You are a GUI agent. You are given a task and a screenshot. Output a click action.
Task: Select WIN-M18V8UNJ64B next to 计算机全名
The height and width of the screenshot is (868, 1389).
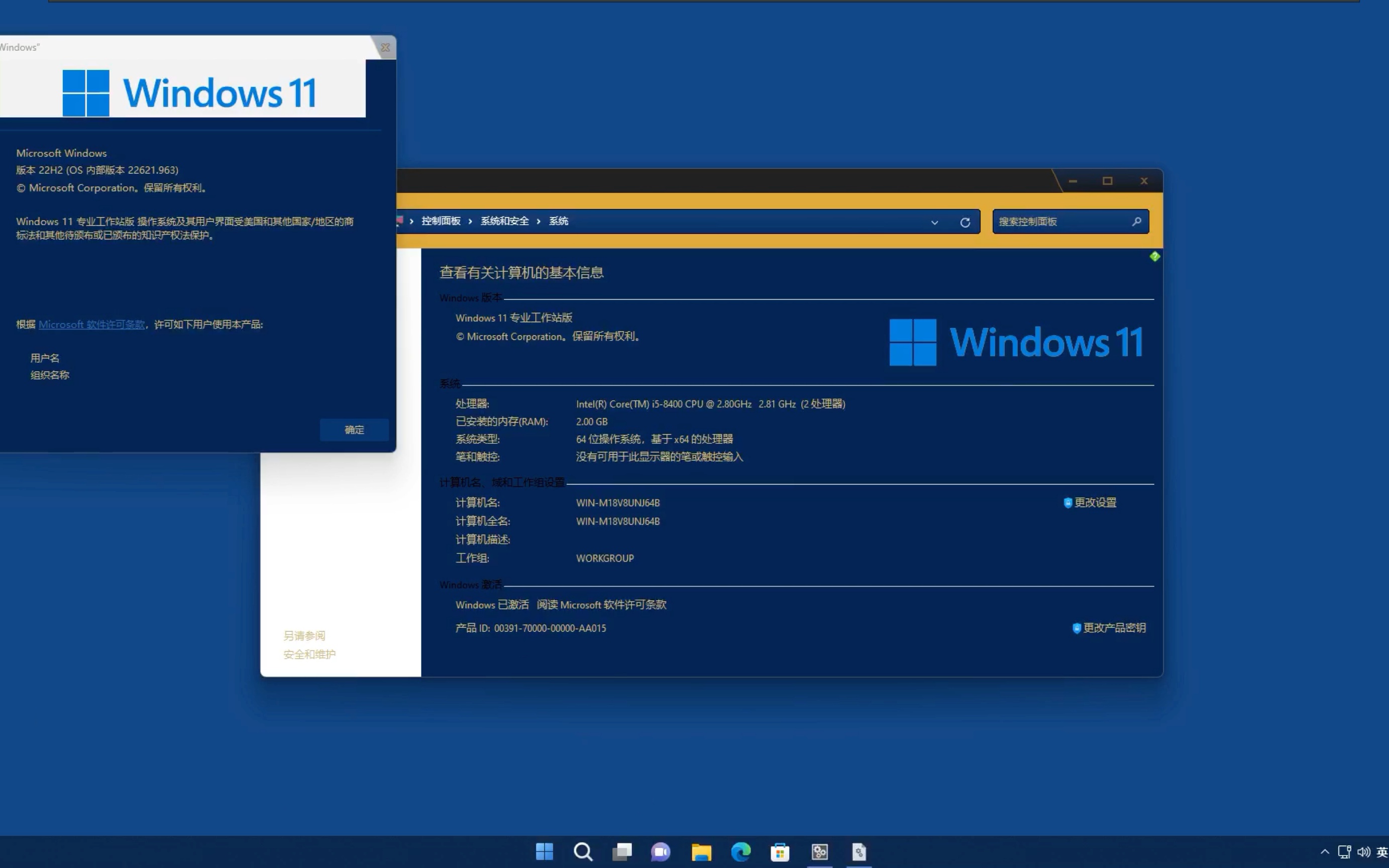coord(617,521)
